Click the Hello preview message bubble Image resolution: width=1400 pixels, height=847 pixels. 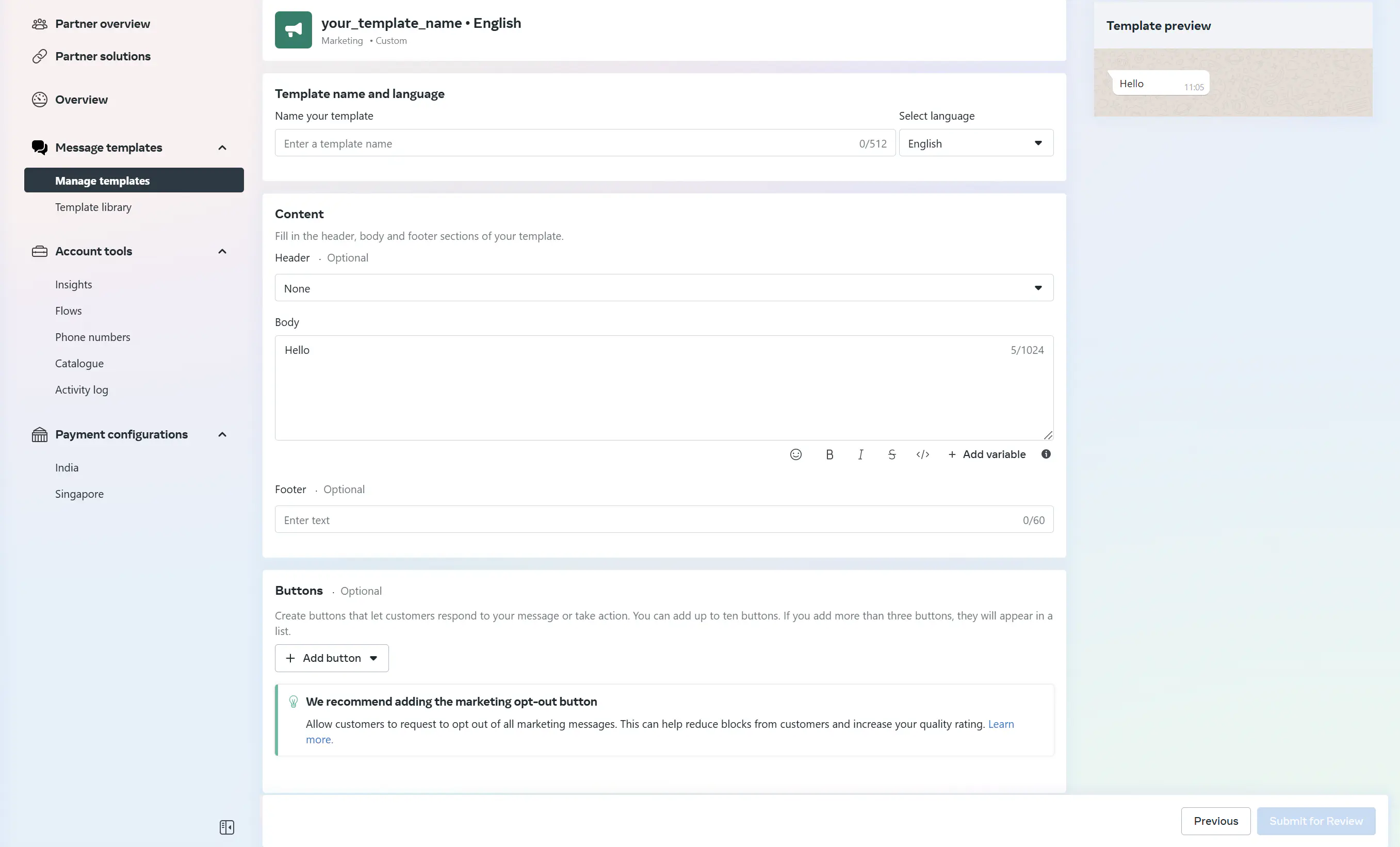(1160, 83)
